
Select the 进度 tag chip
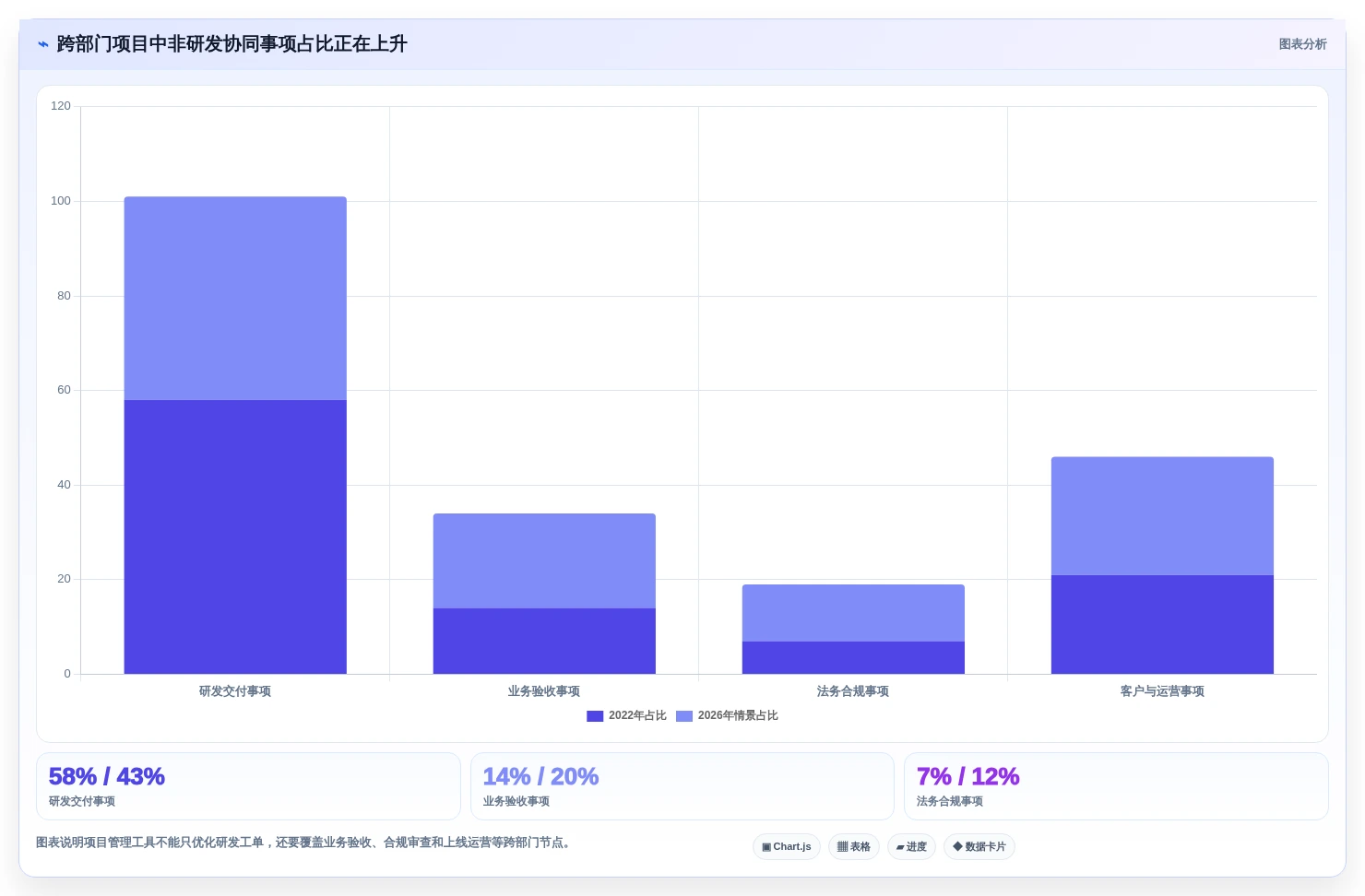pos(911,846)
